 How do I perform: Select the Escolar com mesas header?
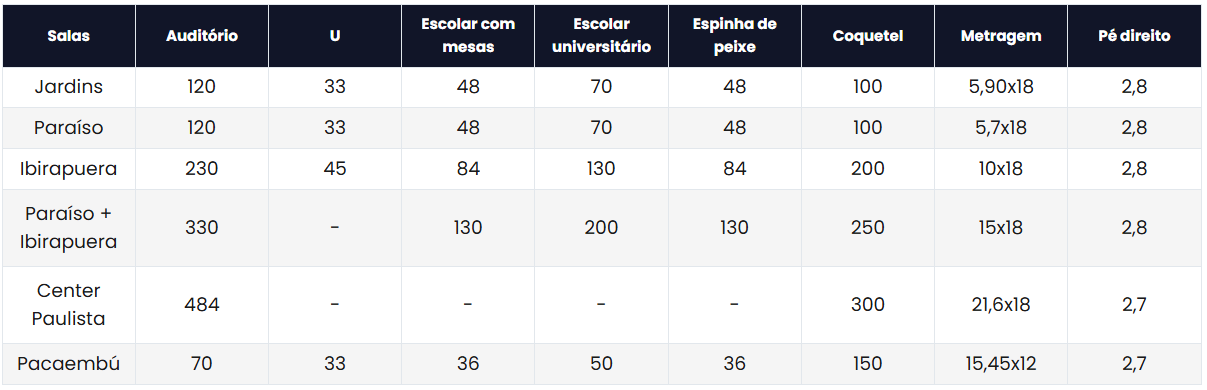click(468, 36)
